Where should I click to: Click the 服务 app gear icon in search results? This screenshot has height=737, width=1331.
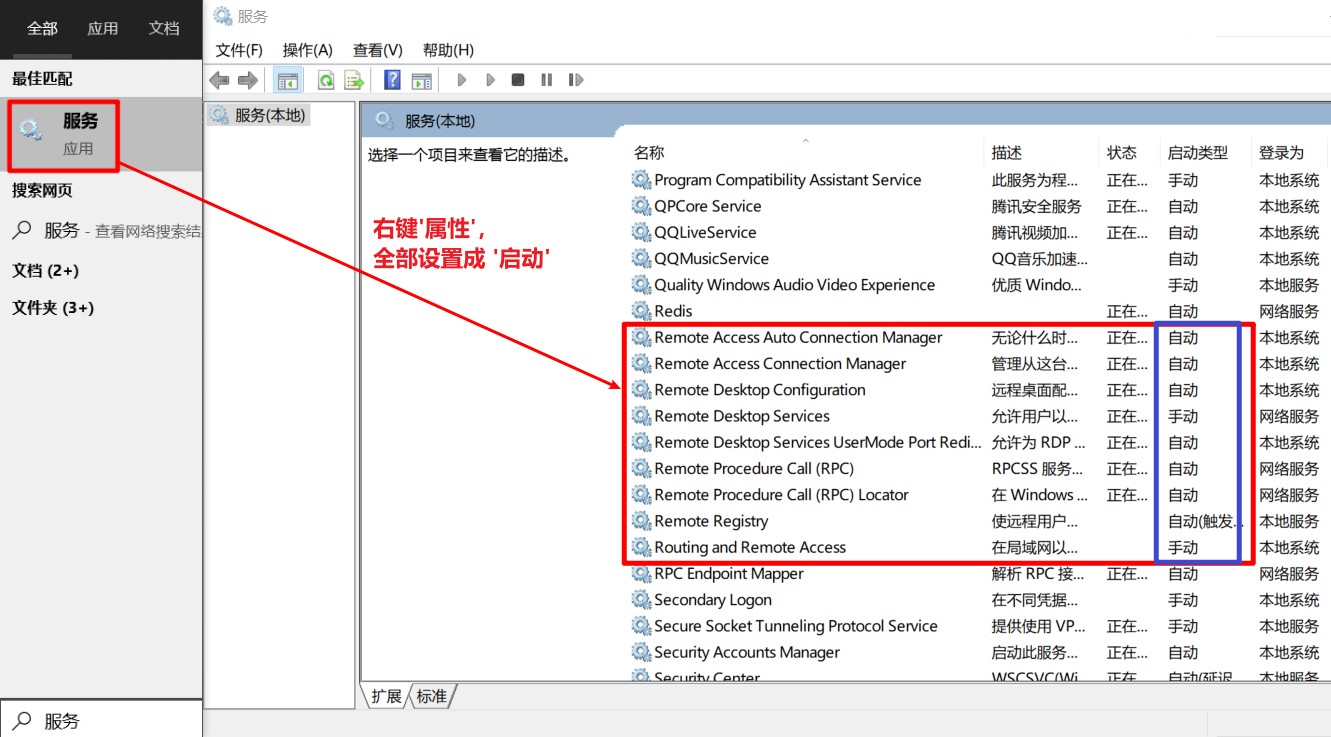tap(31, 130)
